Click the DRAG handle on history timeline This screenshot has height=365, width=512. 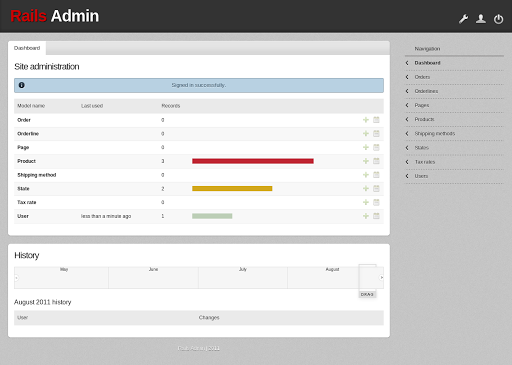[x=367, y=294]
